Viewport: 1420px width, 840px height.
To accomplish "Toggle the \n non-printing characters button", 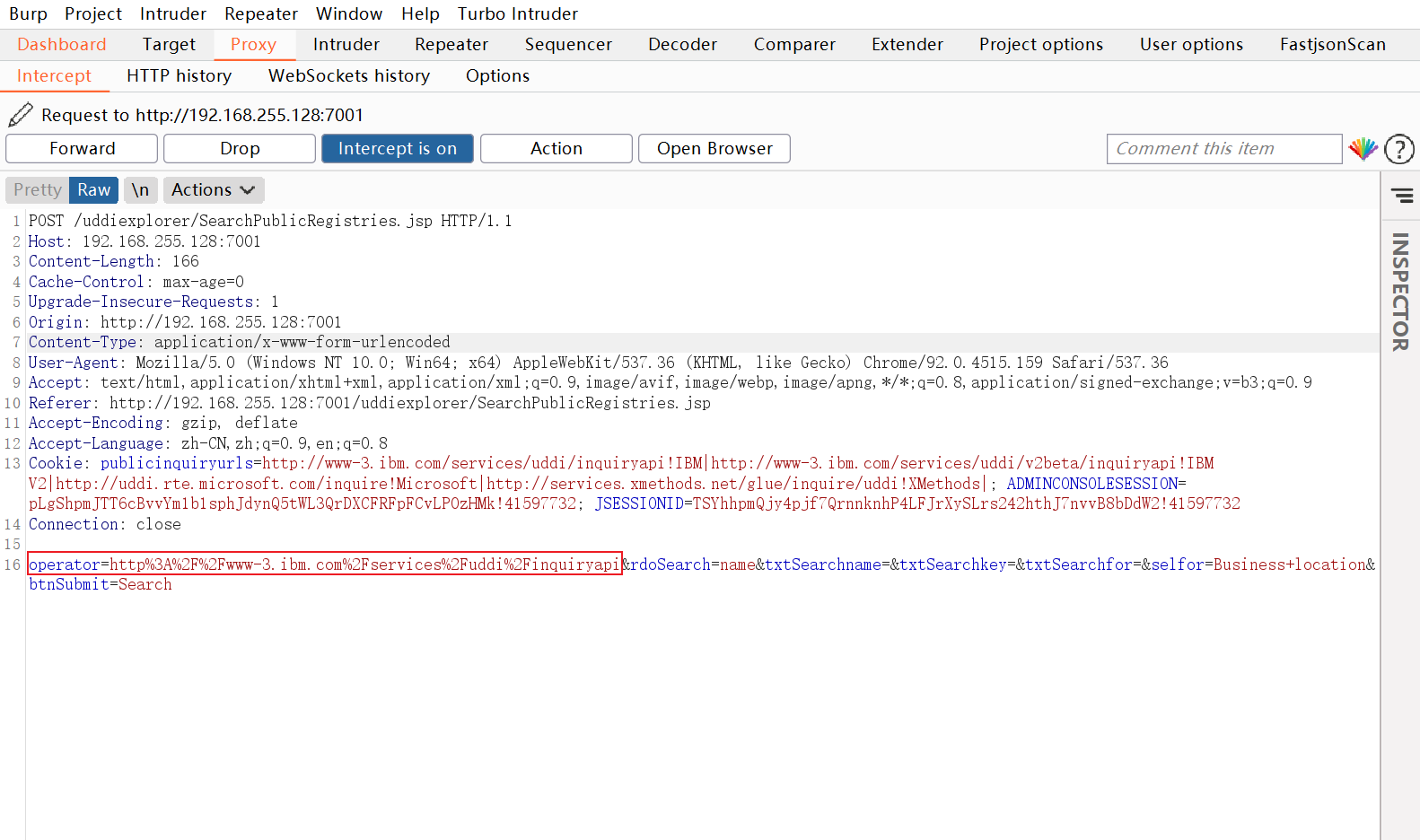I will point(140,190).
